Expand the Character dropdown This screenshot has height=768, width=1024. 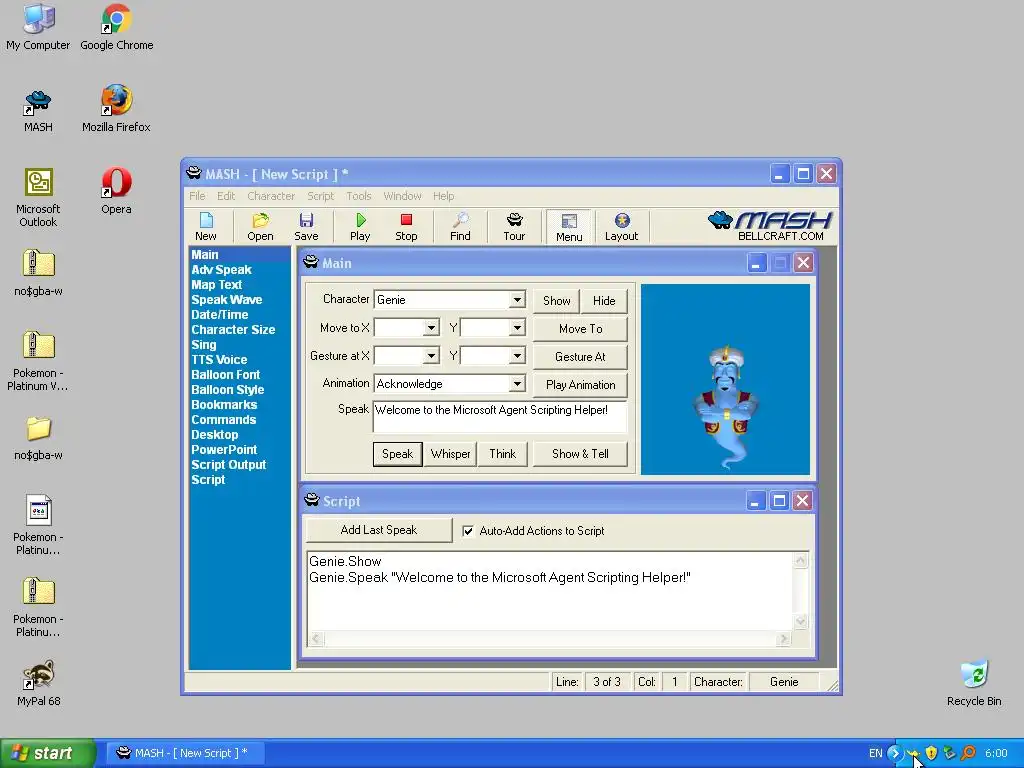[517, 300]
